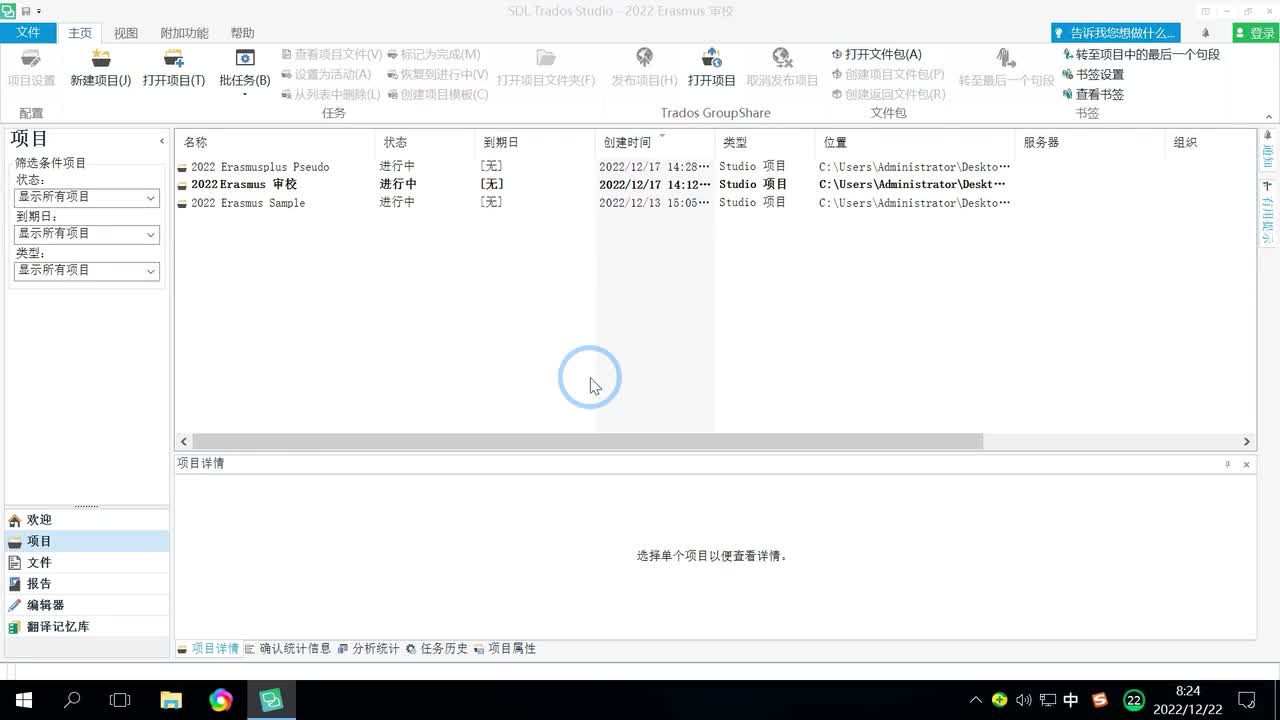The image size is (1280, 720).
Task: Open the Translation Memories (翻译记忆库) view
Action: [86, 627]
